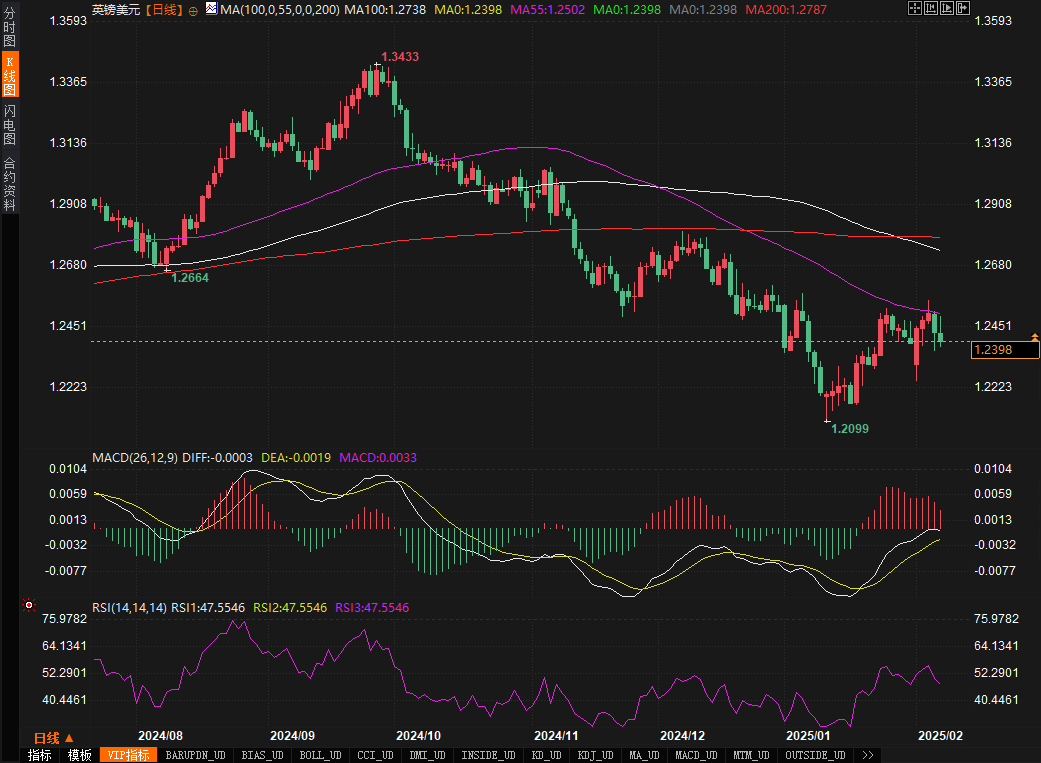Click the second chart layout icon at top right
1041x763 pixels.
point(932,9)
